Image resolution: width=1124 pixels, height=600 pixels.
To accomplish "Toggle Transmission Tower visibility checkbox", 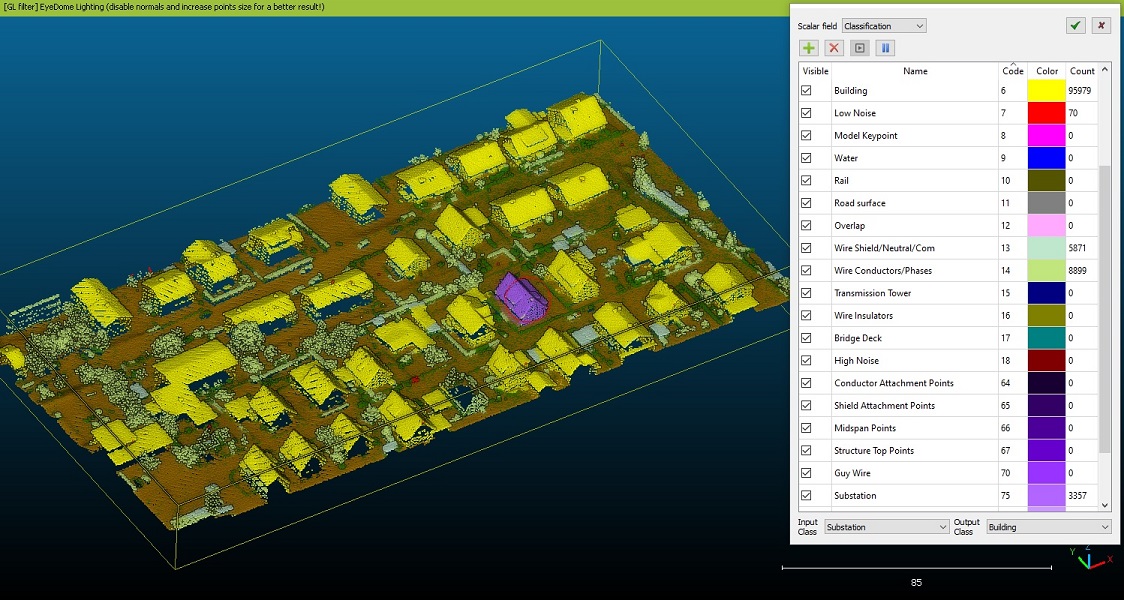I will [806, 293].
